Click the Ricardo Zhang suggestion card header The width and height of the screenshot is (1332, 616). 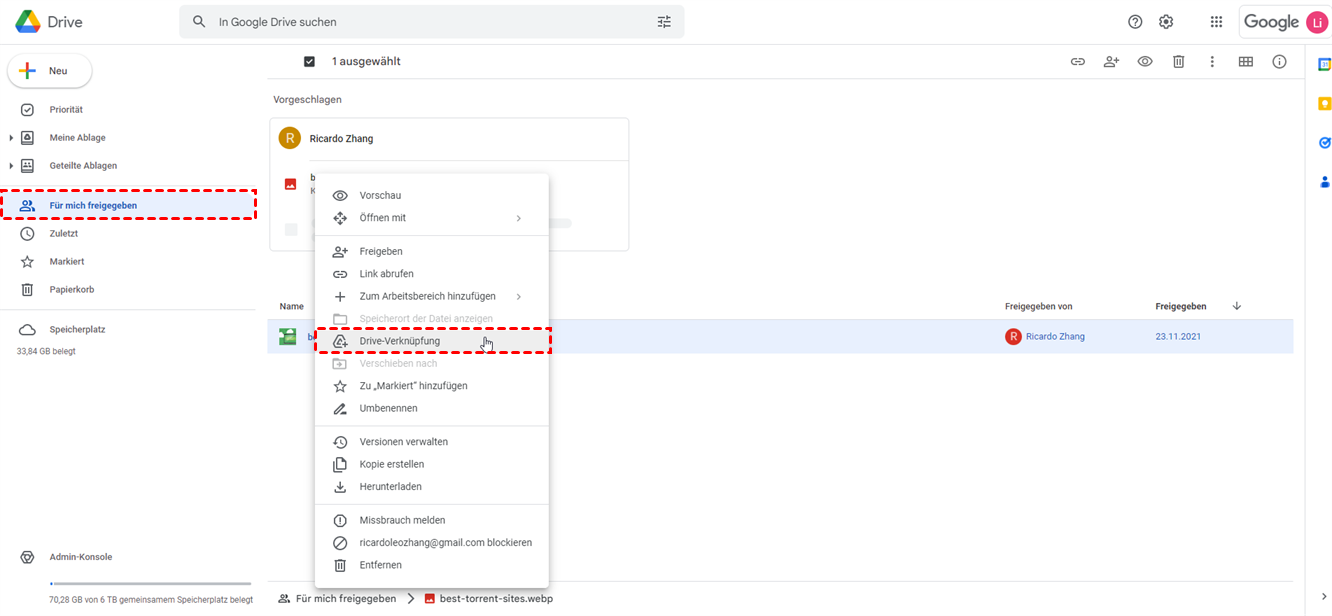tap(449, 139)
